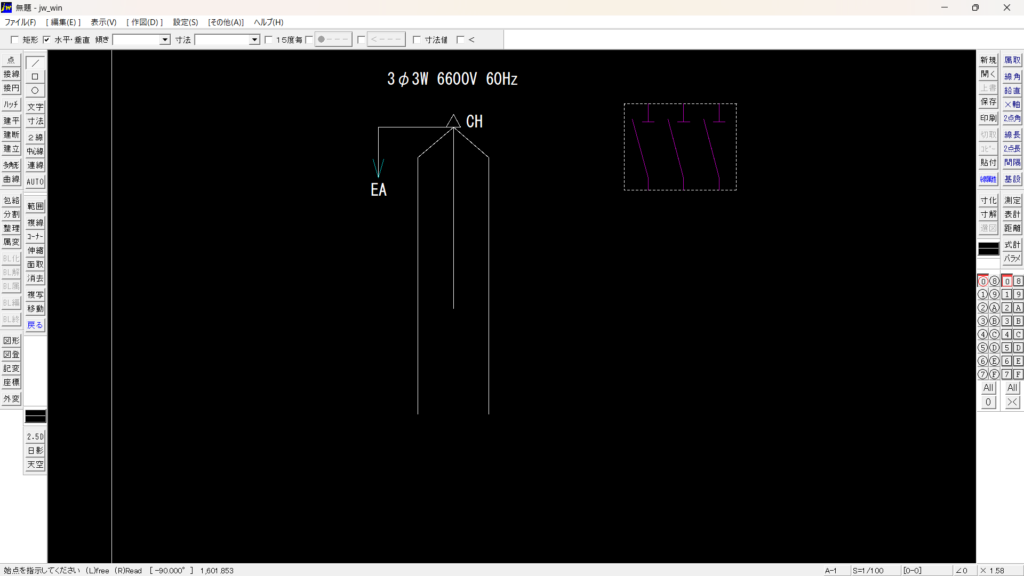Open the 設定(S) menu

point(185,22)
